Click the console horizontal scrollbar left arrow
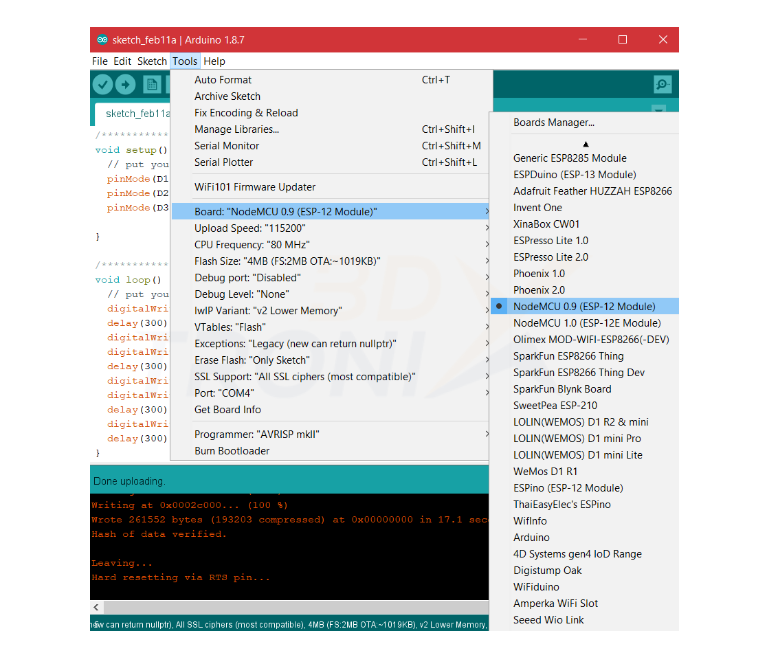Screen dimensions: 768x666 [96, 607]
